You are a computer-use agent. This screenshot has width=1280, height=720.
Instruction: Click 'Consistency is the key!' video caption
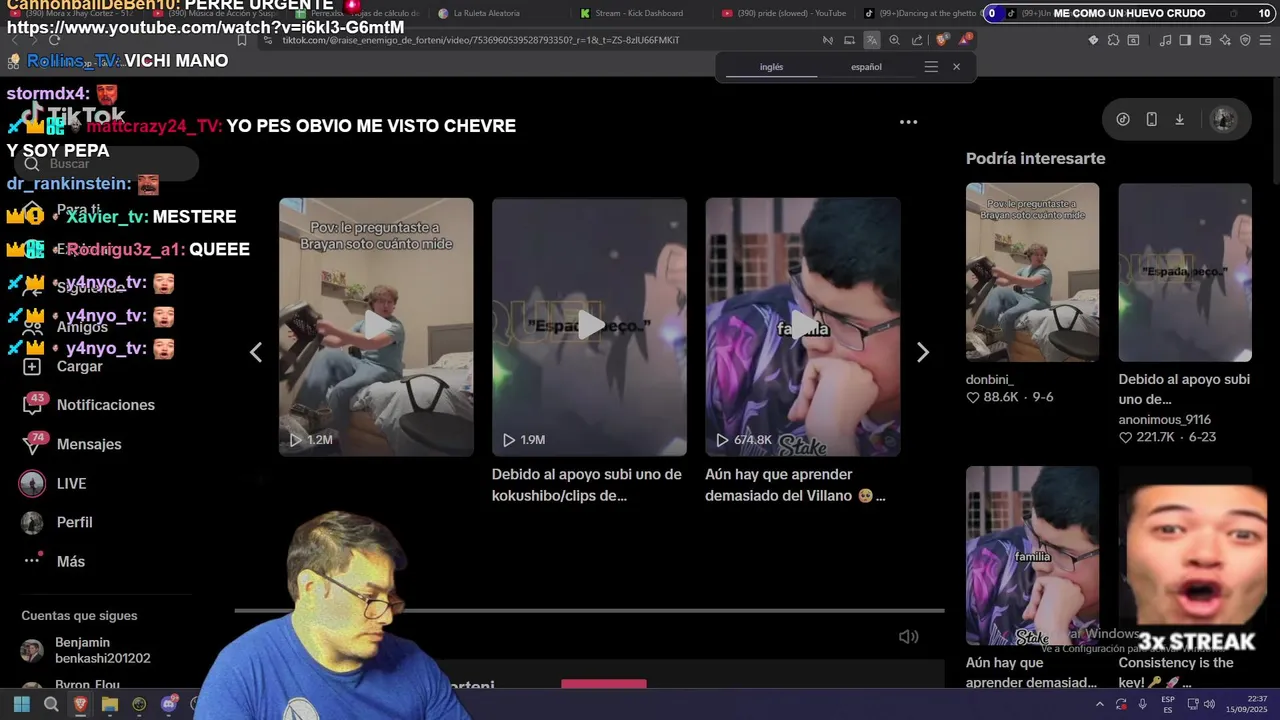pos(1176,672)
